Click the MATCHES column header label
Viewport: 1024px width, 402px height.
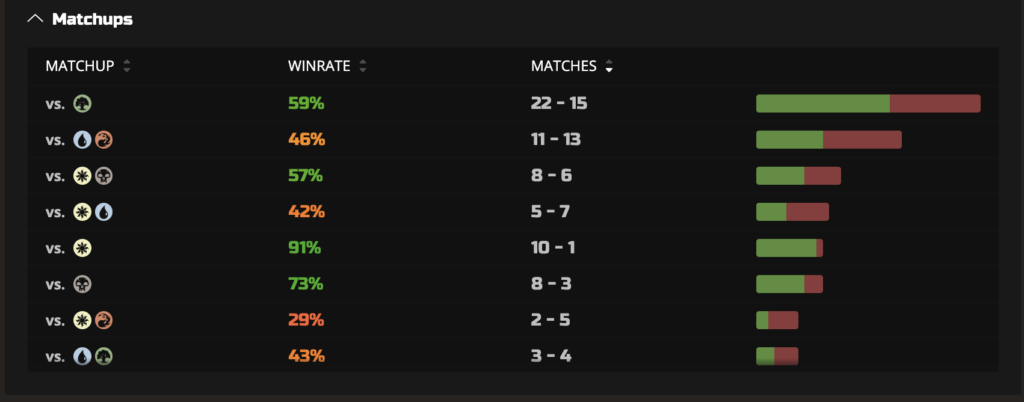click(563, 67)
